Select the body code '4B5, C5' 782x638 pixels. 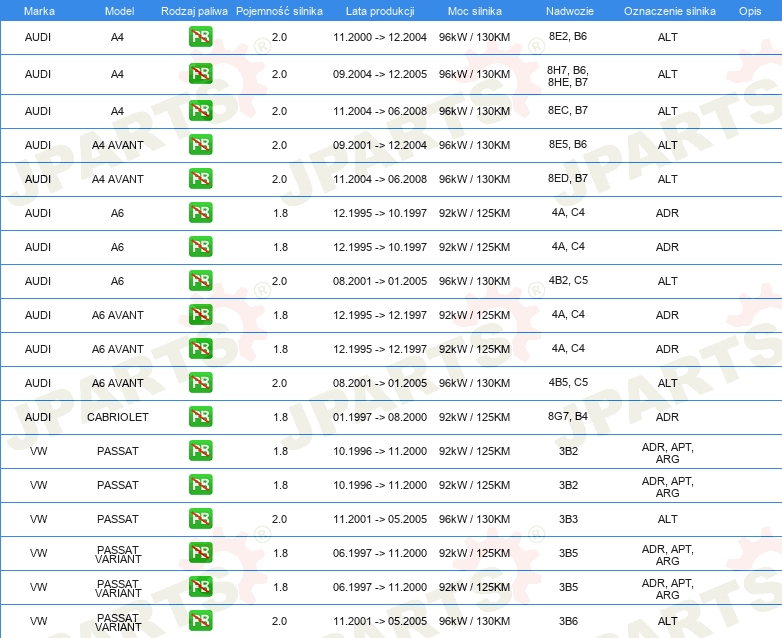pos(568,382)
